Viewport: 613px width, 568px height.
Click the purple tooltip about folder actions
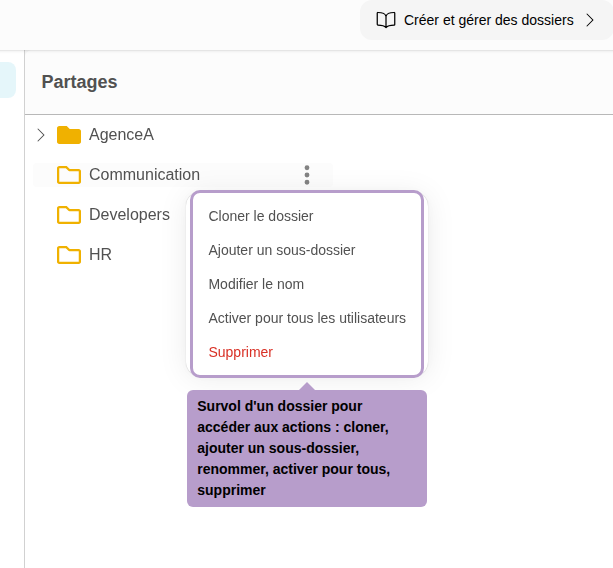pyautogui.click(x=306, y=448)
